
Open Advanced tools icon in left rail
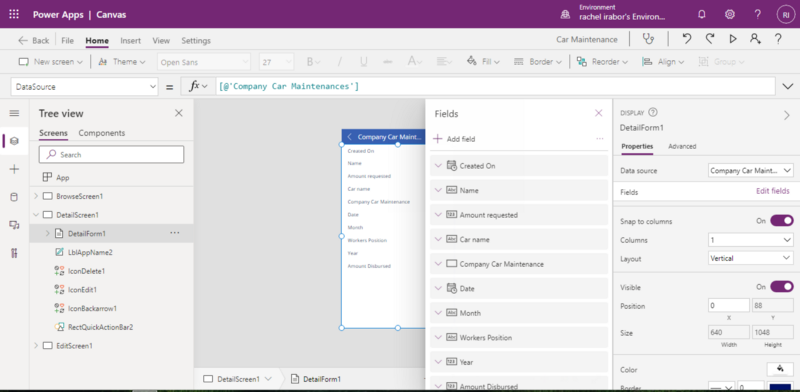[x=14, y=253]
